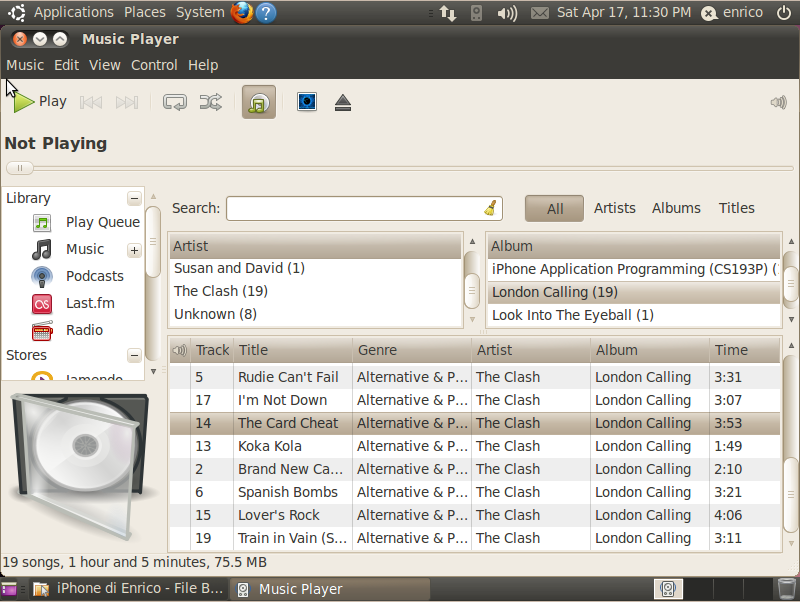Collapse the Library section
The image size is (800, 602).
click(134, 198)
